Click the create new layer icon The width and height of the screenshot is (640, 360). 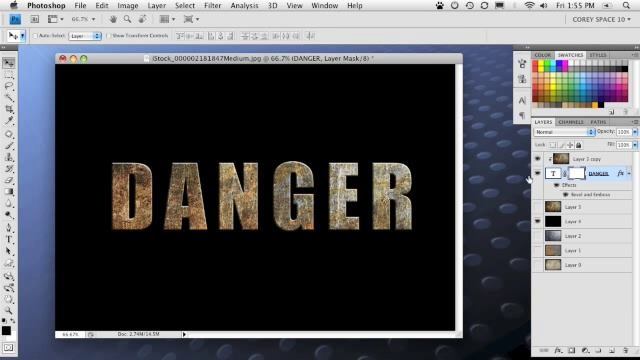(x=612, y=351)
